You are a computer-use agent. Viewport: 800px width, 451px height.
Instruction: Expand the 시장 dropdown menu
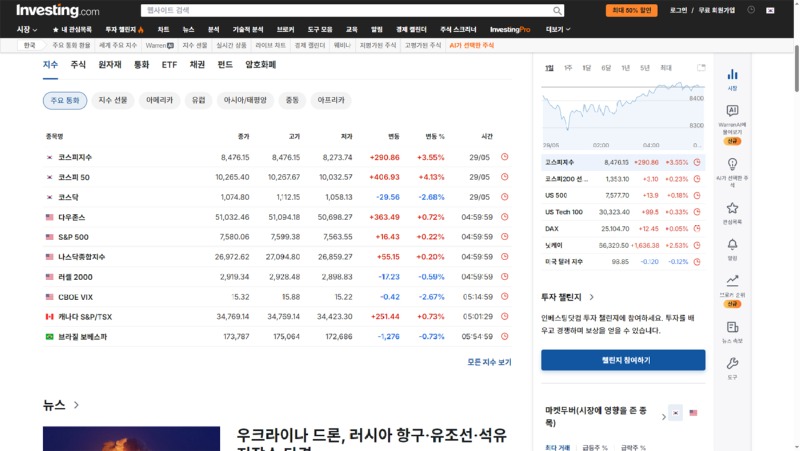pyautogui.click(x=27, y=30)
